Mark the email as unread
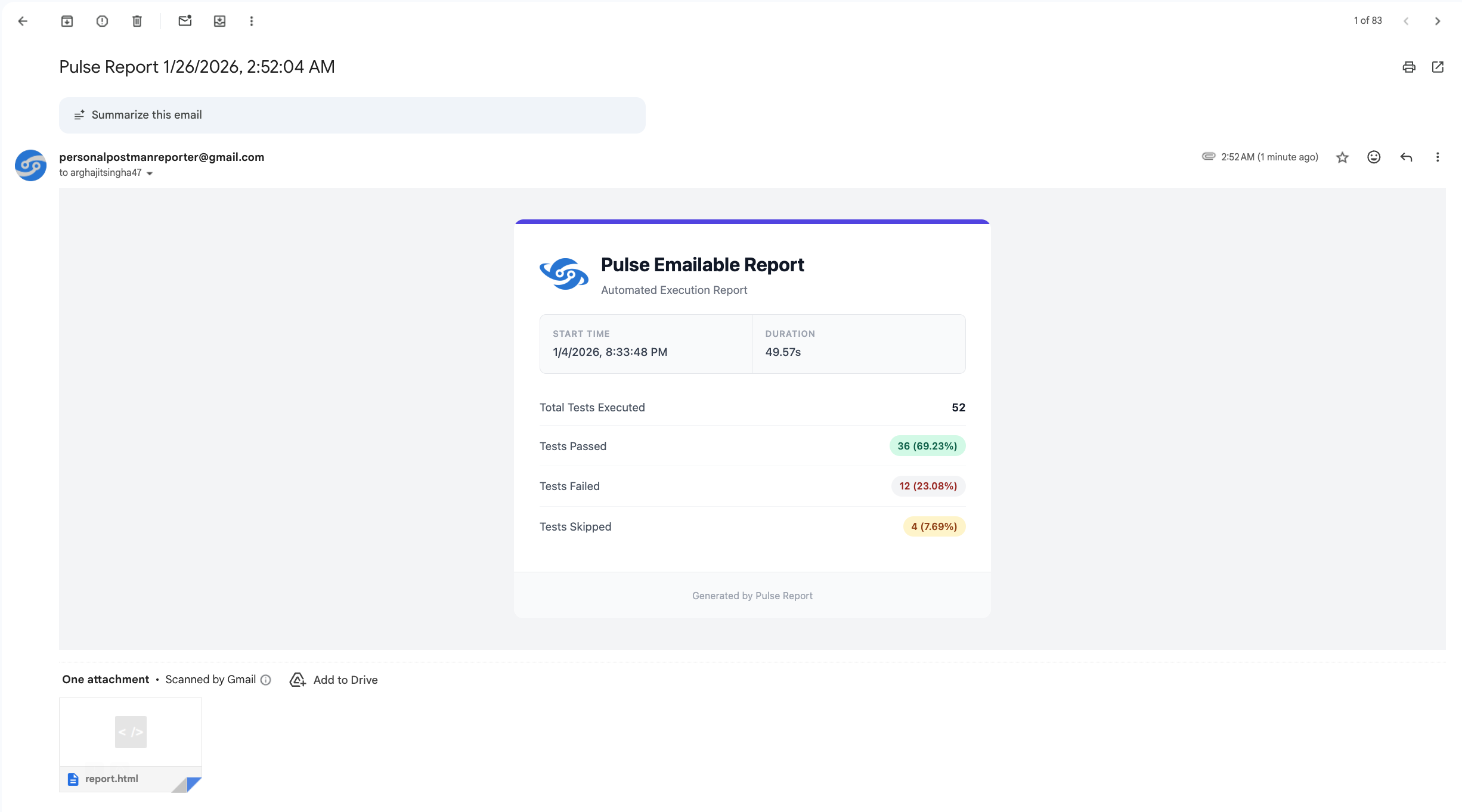The width and height of the screenshot is (1462, 812). pyautogui.click(x=185, y=21)
